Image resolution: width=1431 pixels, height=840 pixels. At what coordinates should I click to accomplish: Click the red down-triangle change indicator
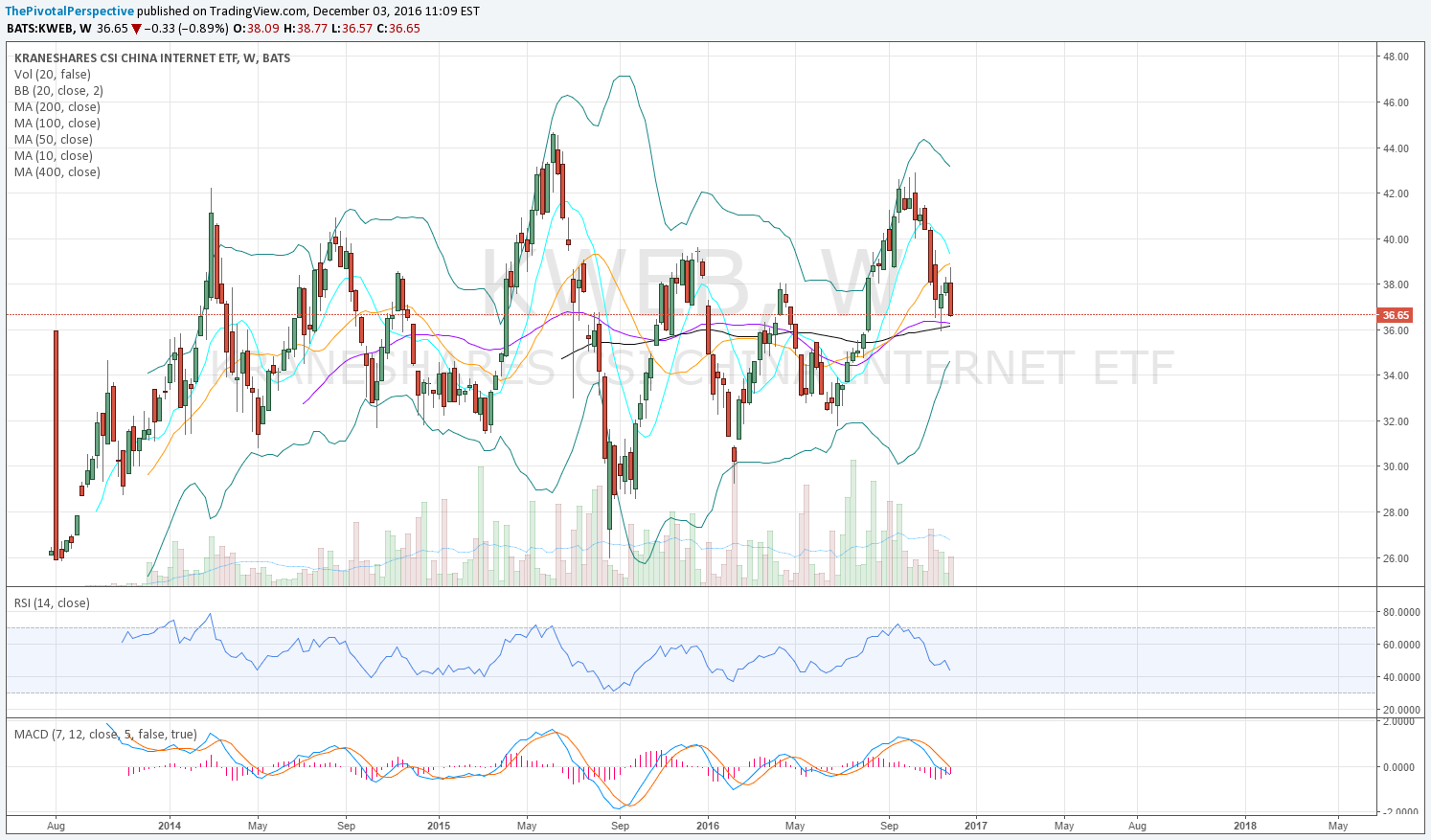[136, 29]
